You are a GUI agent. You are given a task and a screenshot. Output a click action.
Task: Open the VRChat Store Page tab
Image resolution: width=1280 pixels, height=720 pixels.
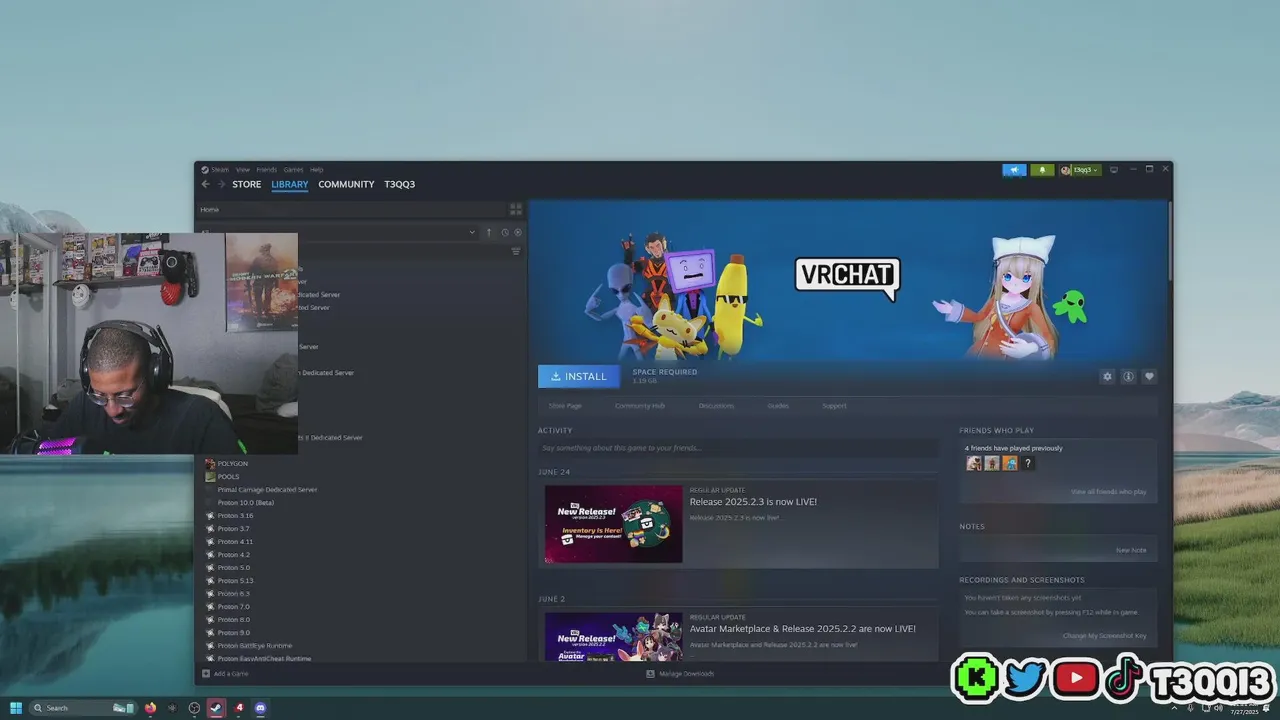point(565,406)
